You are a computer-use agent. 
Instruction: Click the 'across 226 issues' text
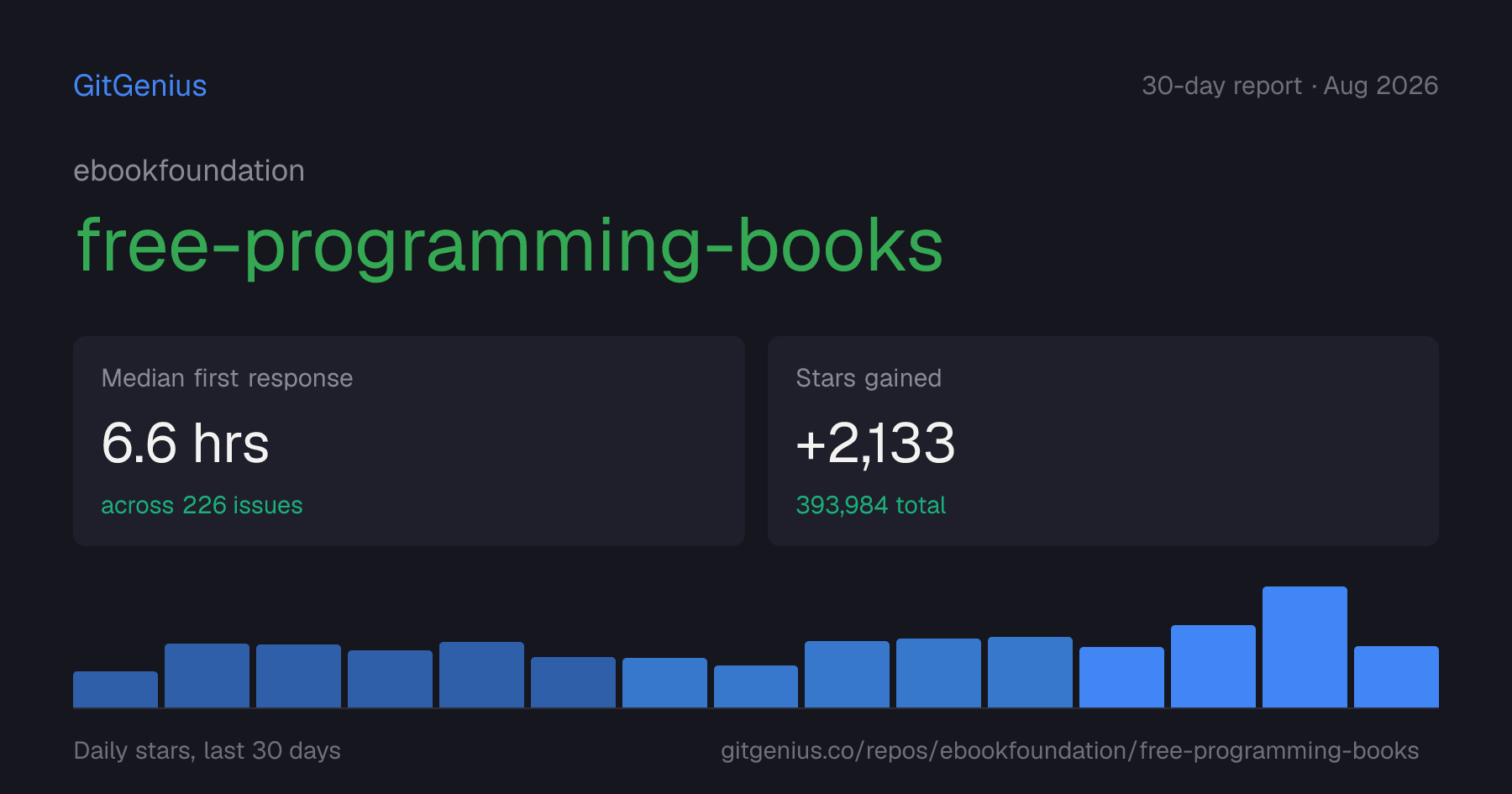point(202,505)
